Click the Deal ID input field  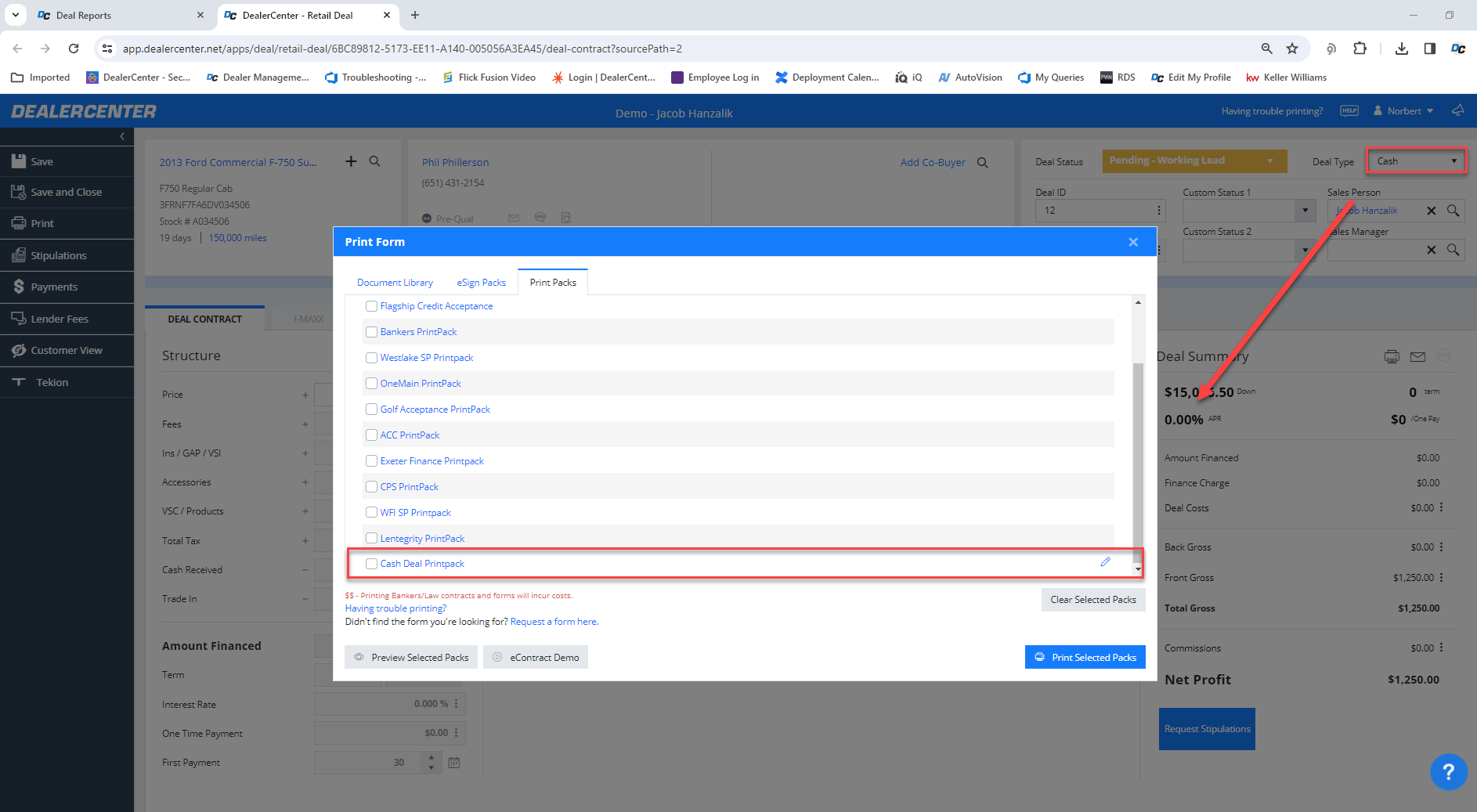[x=1094, y=211]
